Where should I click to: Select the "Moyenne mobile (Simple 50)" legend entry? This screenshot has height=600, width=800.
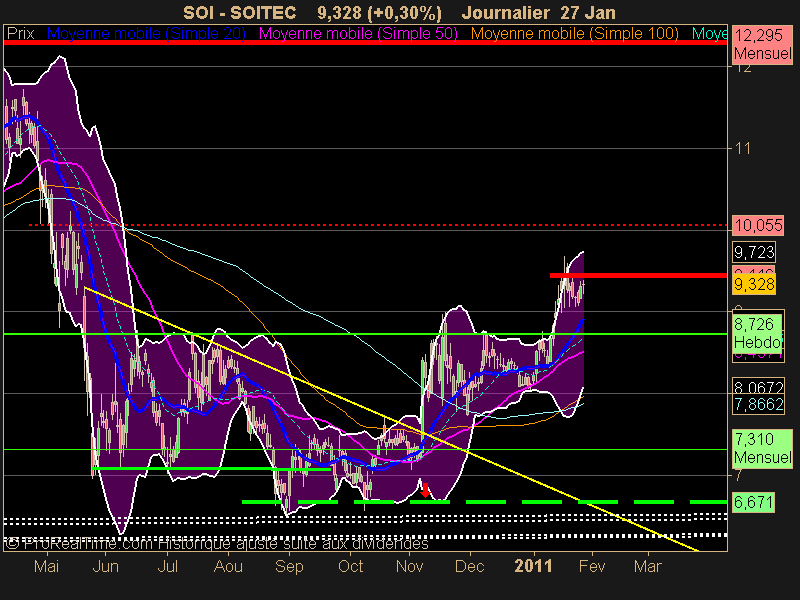tap(359, 34)
